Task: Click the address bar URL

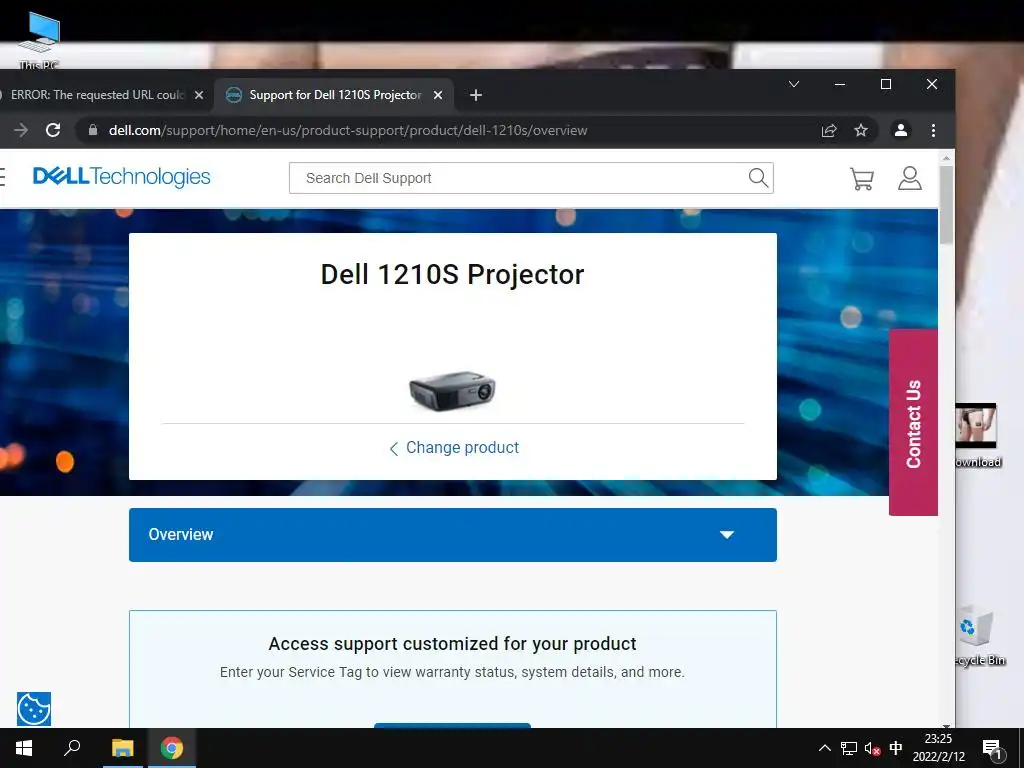Action: [x=348, y=131]
